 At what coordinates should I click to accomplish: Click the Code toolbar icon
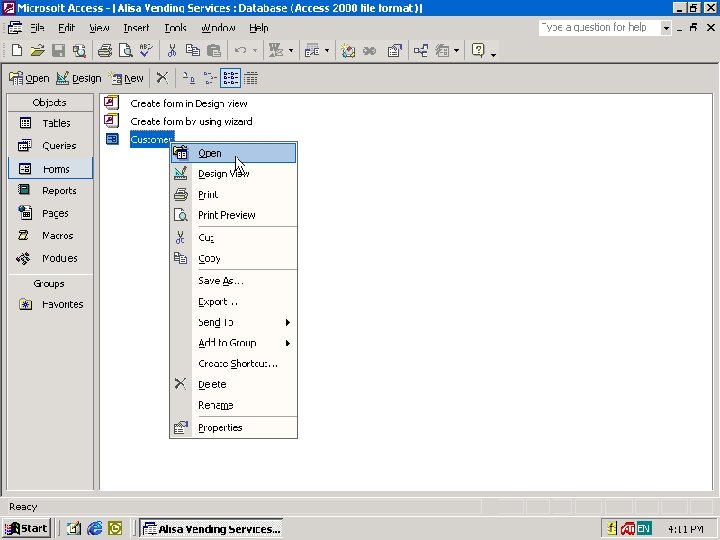348,51
